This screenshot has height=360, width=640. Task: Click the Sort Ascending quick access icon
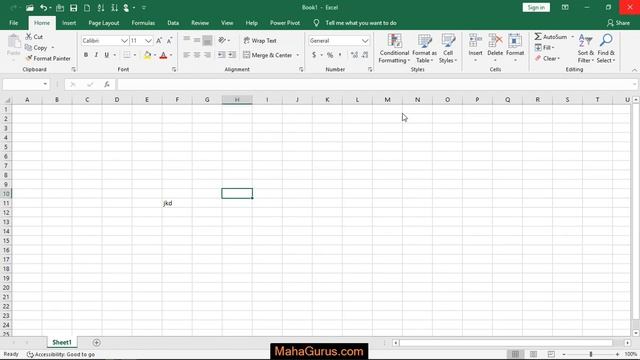pyautogui.click(x=101, y=8)
